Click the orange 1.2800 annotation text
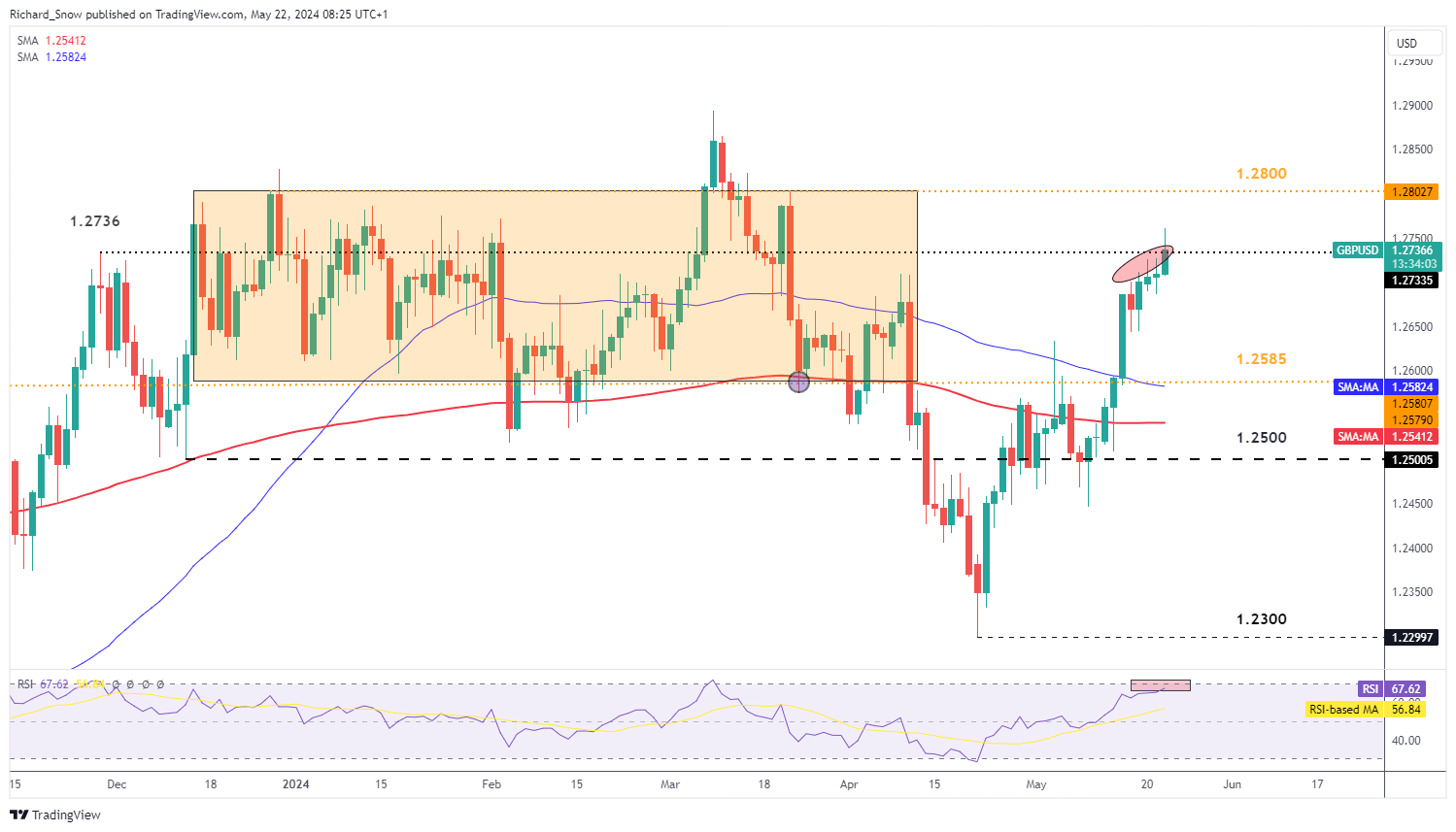Viewport: 1456px width, 832px height. (1262, 174)
